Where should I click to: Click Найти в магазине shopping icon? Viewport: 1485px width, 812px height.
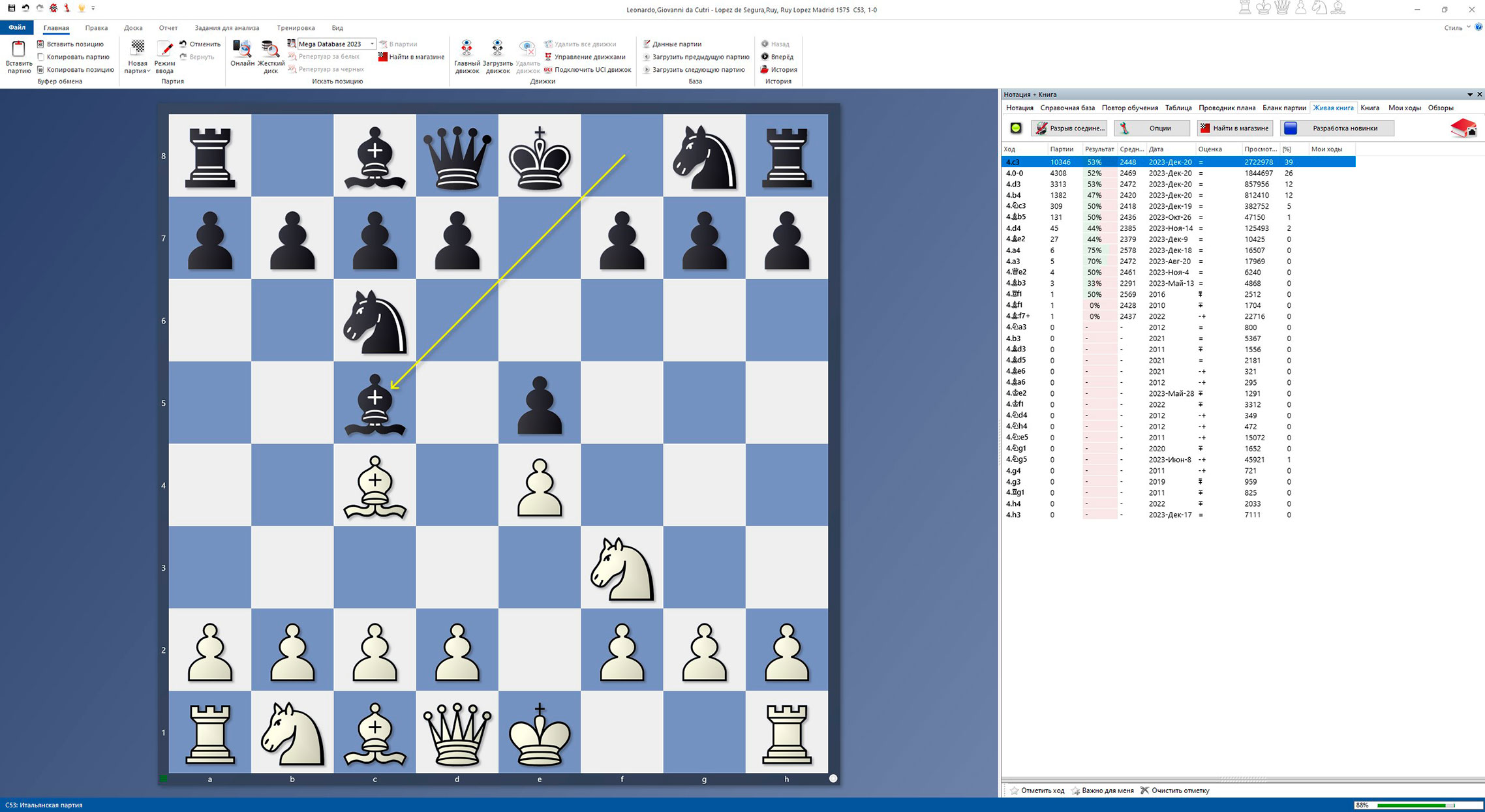(384, 57)
